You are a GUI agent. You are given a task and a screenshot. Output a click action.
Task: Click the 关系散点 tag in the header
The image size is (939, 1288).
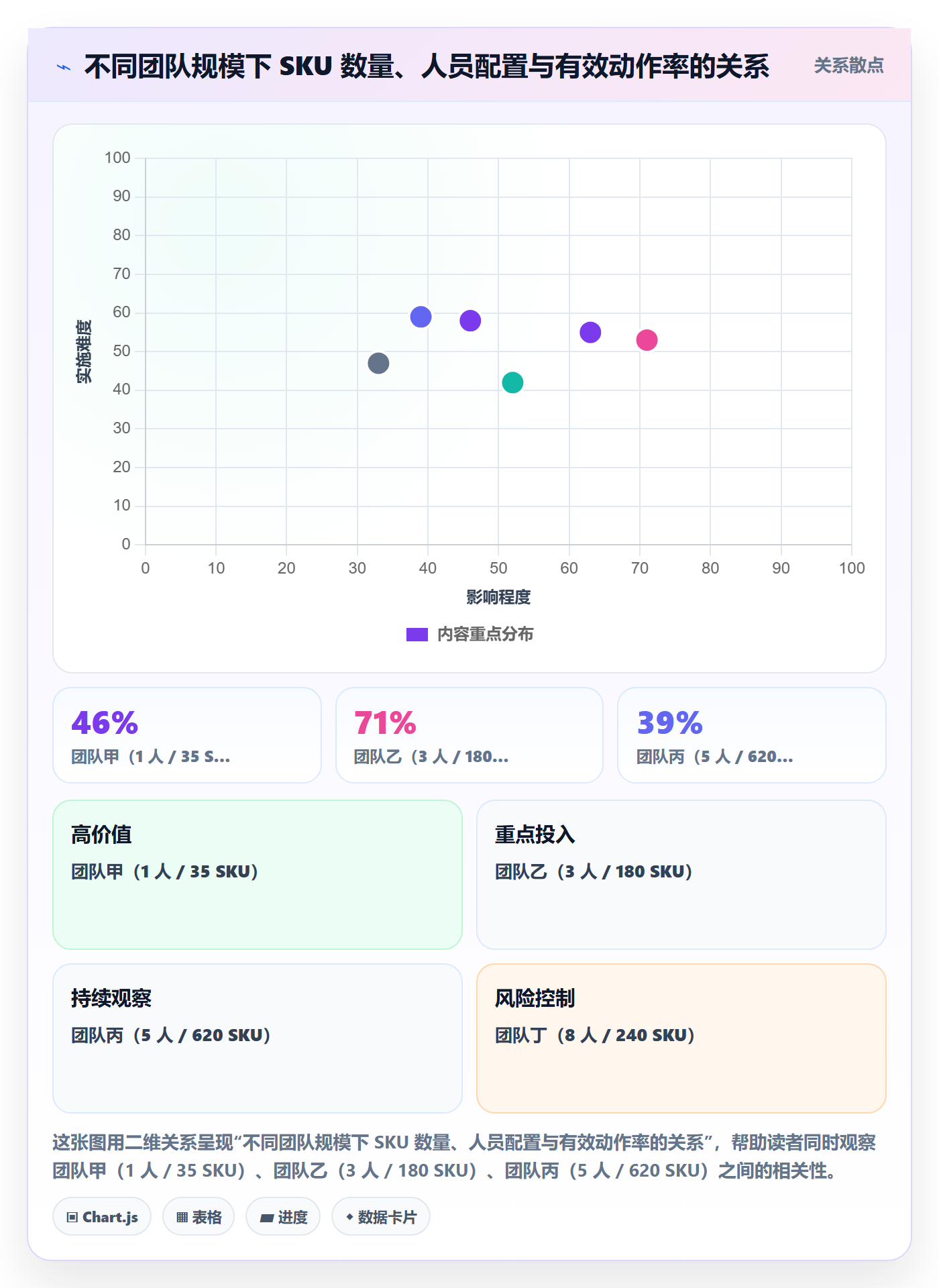click(x=848, y=66)
